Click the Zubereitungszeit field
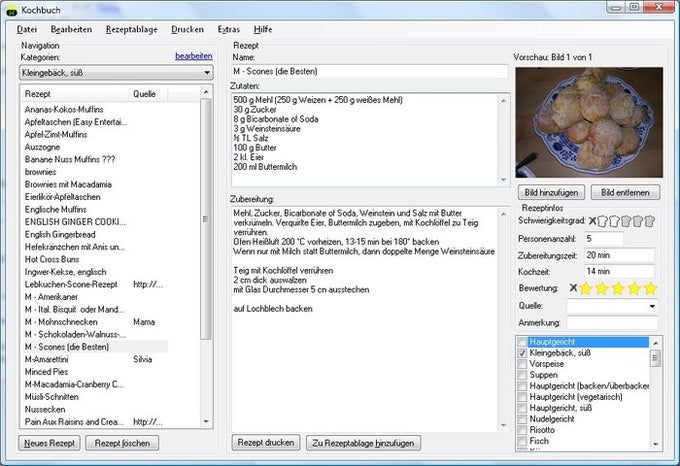Image resolution: width=680 pixels, height=466 pixels. [x=619, y=255]
